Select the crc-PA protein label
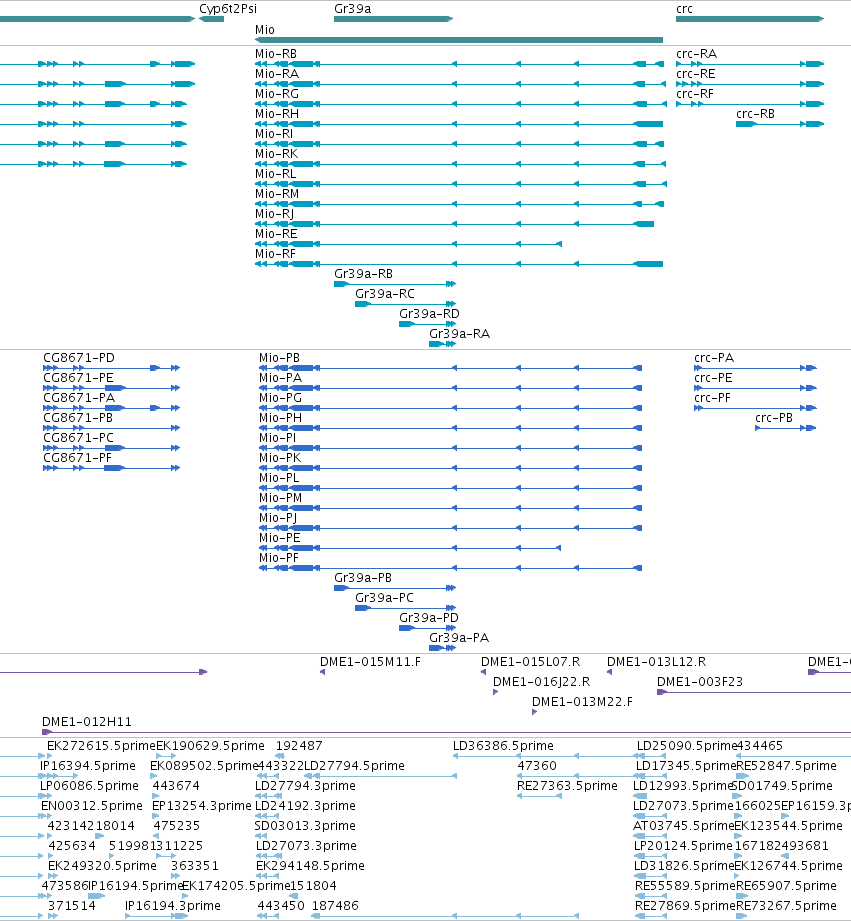The width and height of the screenshot is (851, 921). tap(714, 358)
